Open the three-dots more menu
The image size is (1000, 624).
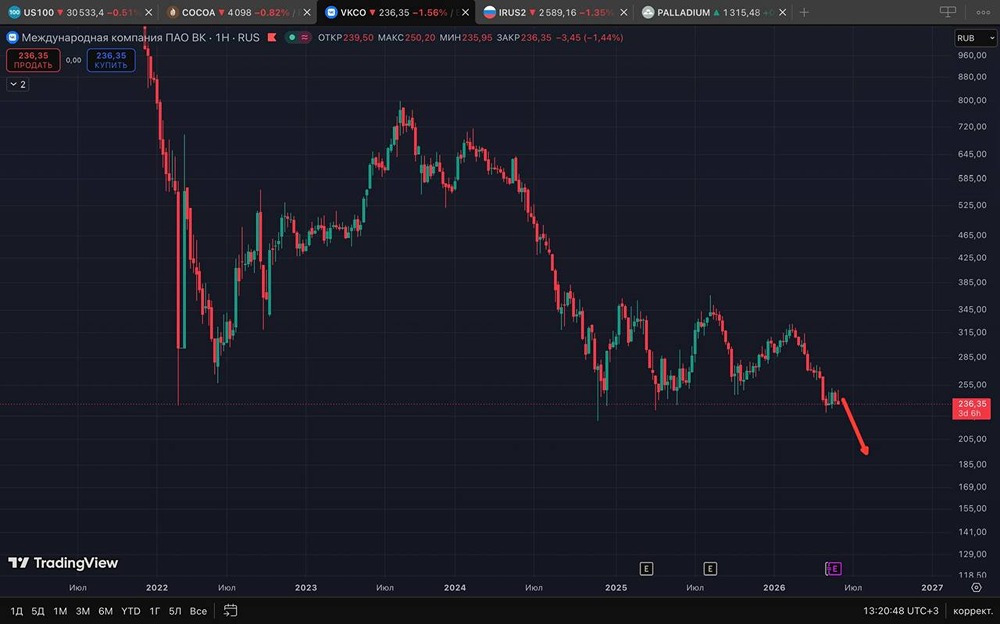(983, 12)
